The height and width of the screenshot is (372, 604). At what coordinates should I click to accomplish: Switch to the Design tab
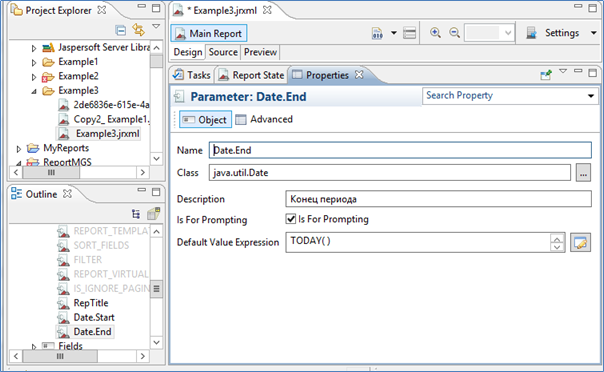(x=188, y=52)
